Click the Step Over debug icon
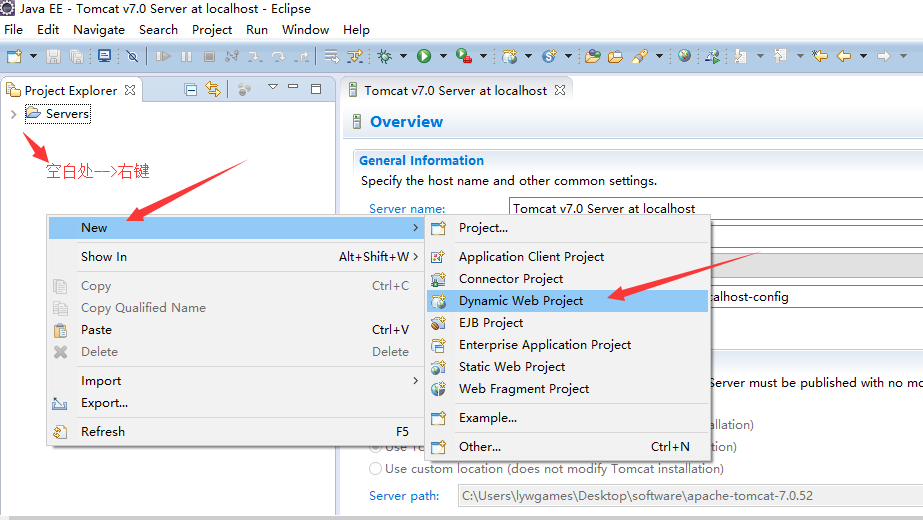923x520 pixels. [278, 57]
